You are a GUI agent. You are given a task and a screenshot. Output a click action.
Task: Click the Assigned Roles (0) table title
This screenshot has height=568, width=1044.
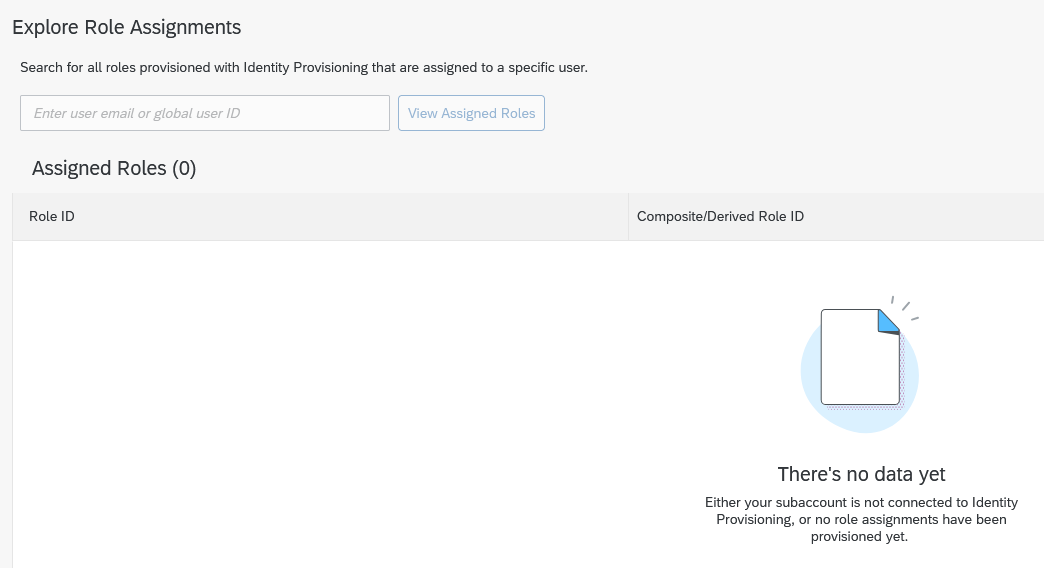pos(114,168)
